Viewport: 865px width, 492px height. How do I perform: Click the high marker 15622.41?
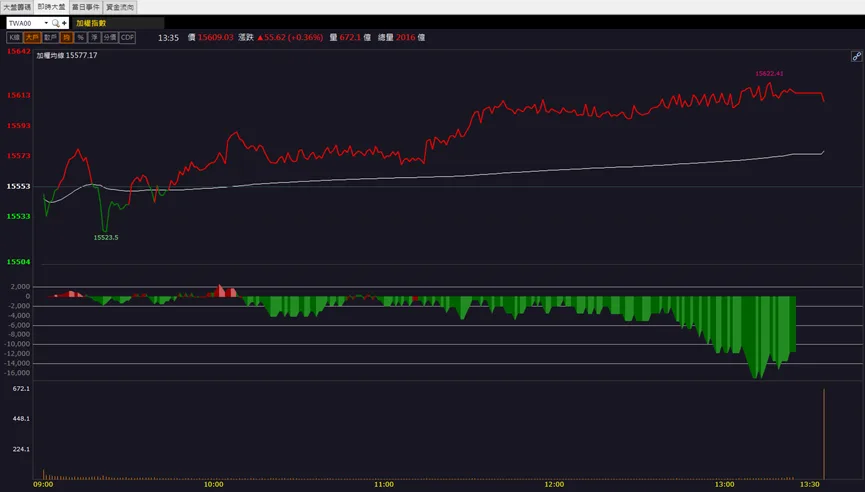[769, 73]
